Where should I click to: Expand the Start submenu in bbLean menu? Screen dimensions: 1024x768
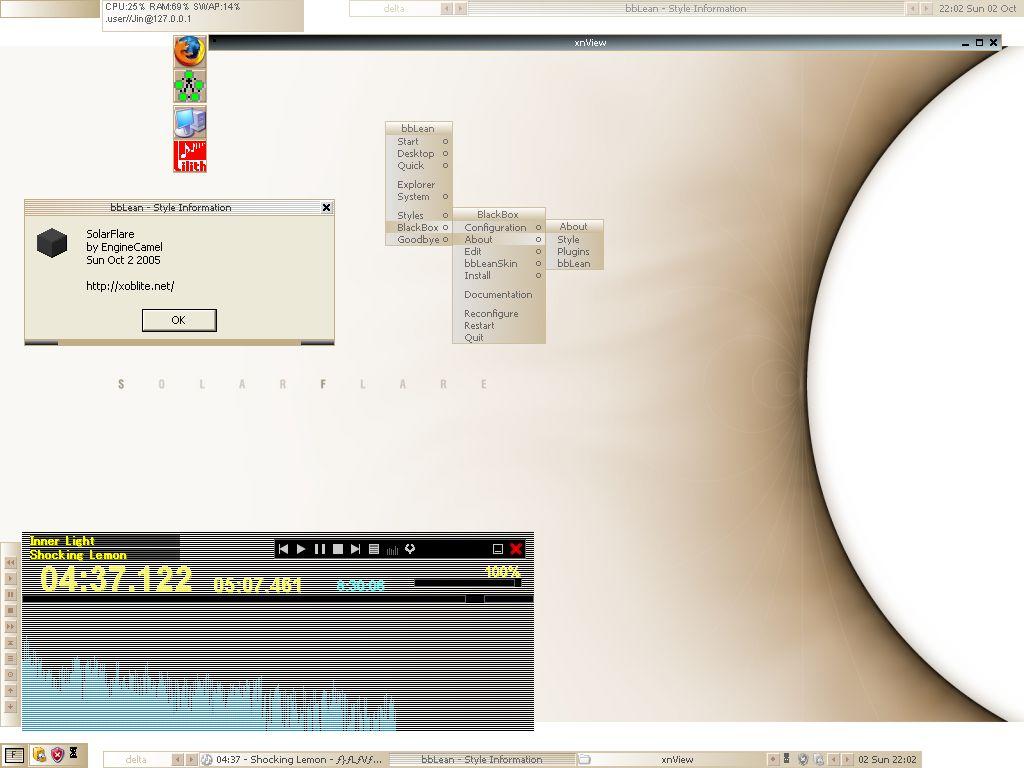(x=419, y=142)
